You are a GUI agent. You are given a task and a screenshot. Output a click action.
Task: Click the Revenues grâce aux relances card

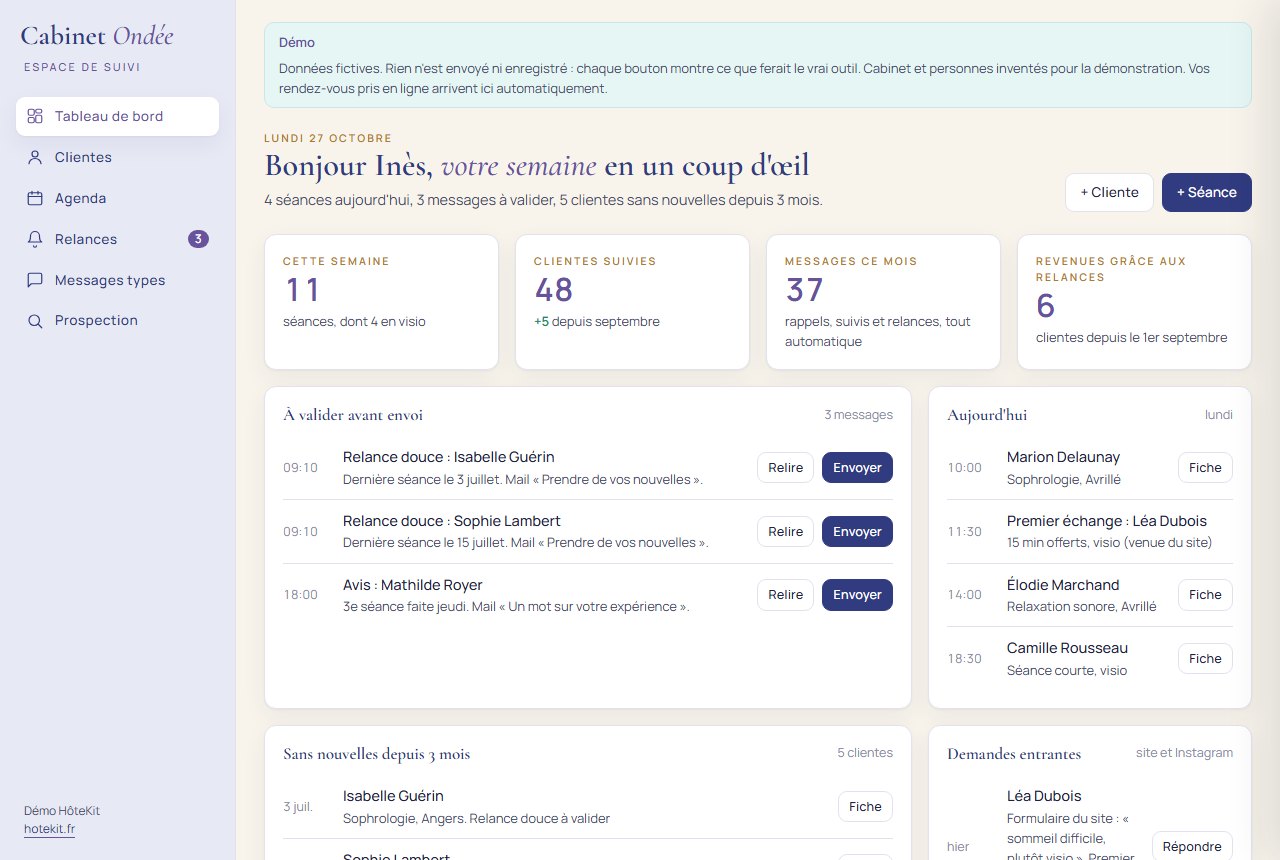point(1134,302)
